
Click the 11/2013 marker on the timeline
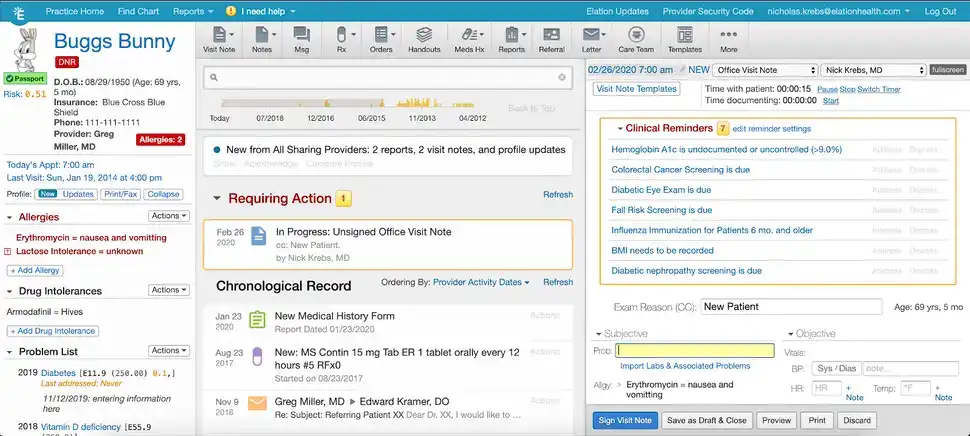422,118
